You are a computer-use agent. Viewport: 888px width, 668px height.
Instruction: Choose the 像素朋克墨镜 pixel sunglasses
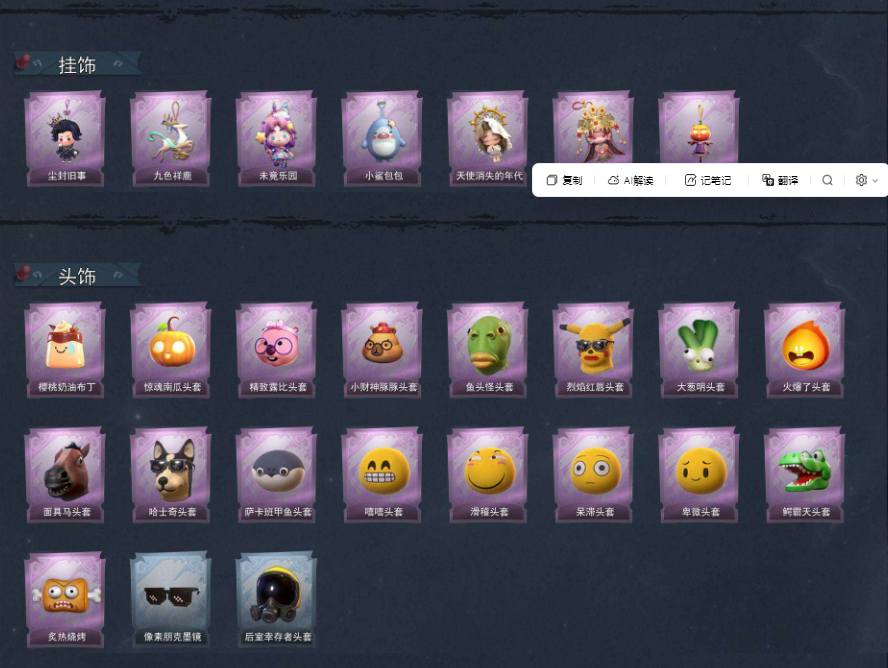[x=170, y=600]
